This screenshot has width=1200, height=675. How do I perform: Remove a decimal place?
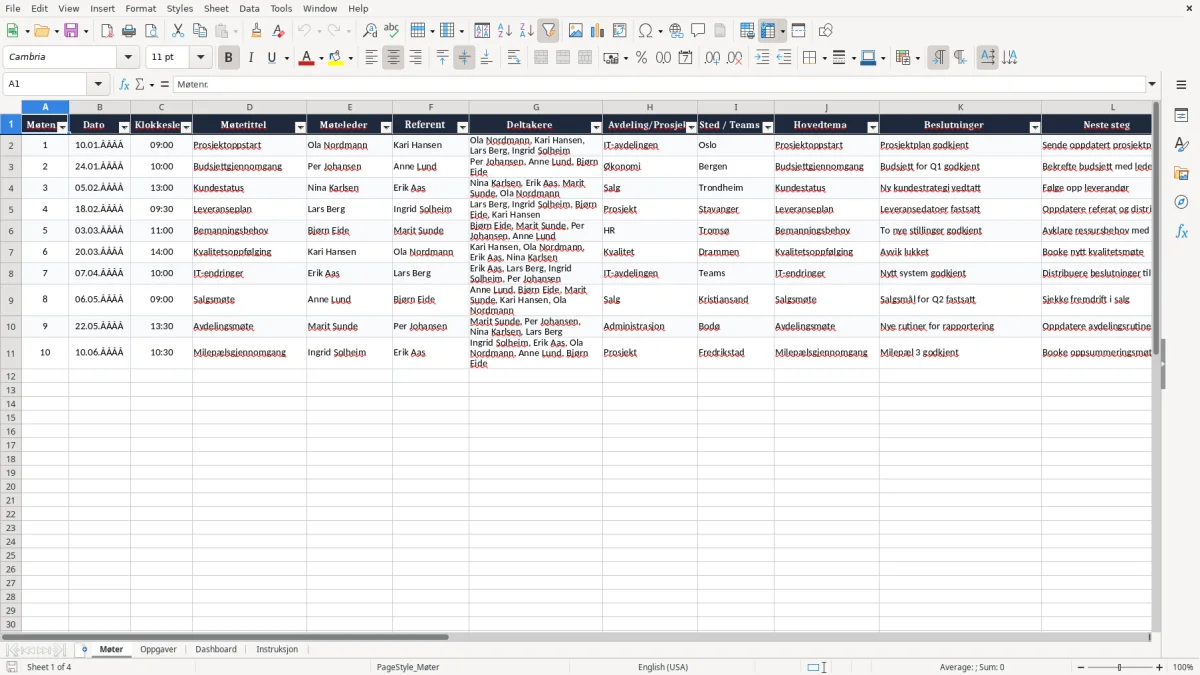click(x=735, y=58)
